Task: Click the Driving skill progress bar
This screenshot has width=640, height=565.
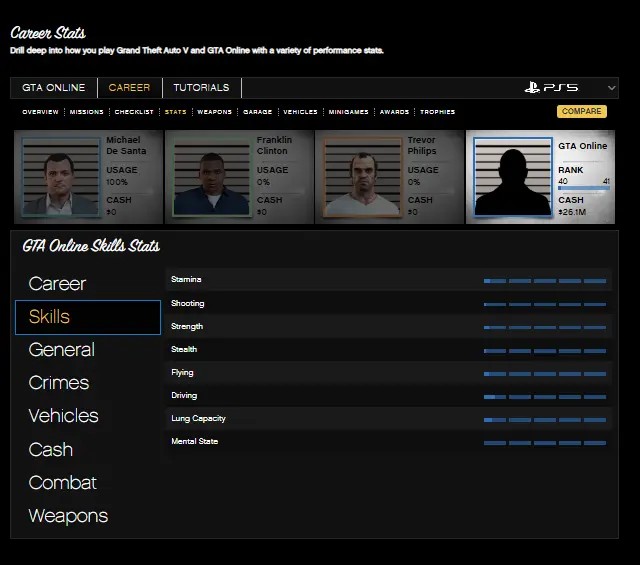Action: coord(545,396)
